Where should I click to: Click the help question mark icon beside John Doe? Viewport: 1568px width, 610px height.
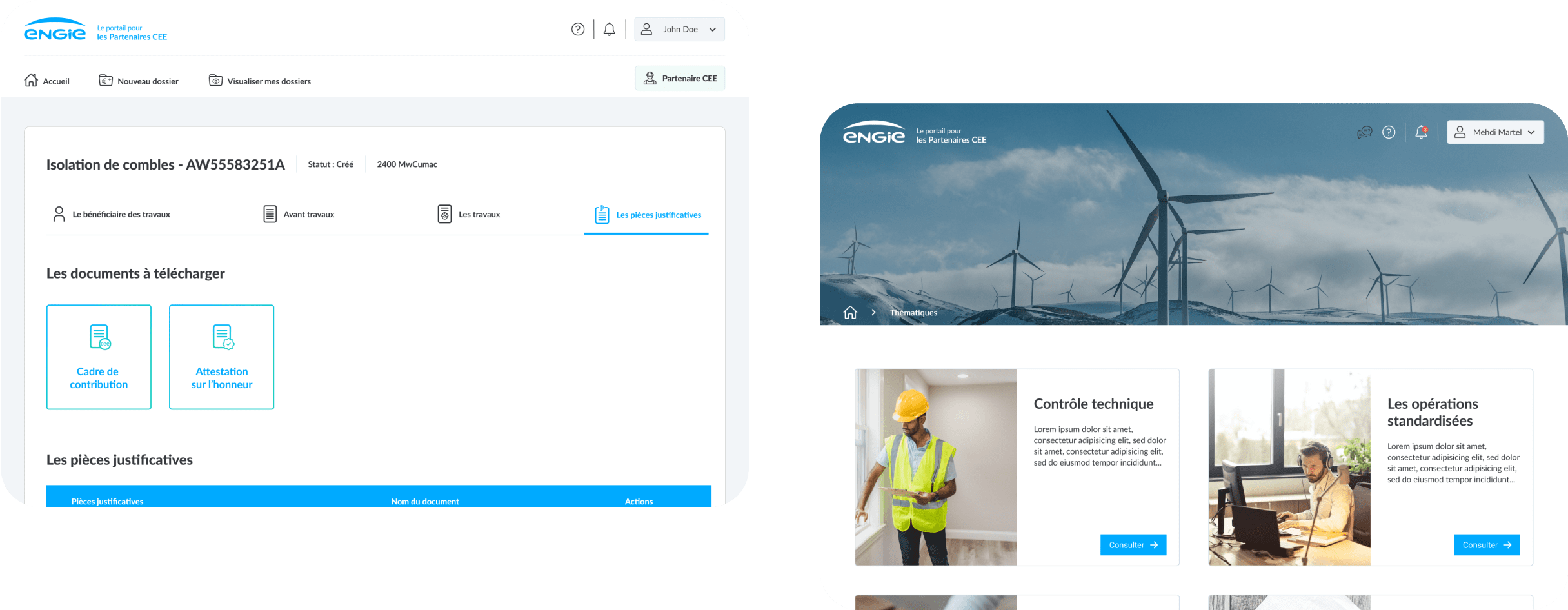578,29
